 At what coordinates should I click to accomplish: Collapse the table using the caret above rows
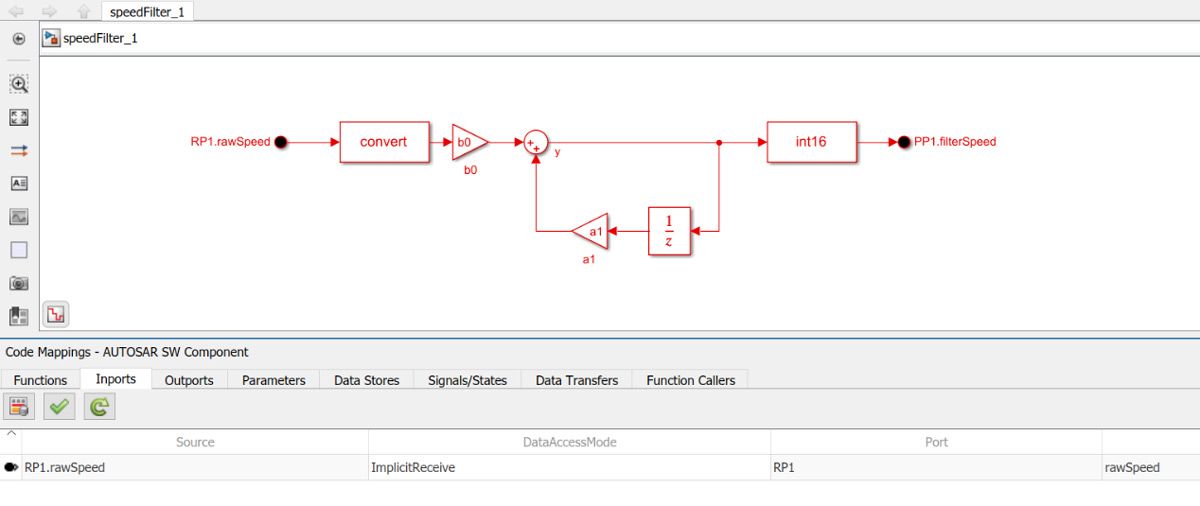(11, 434)
